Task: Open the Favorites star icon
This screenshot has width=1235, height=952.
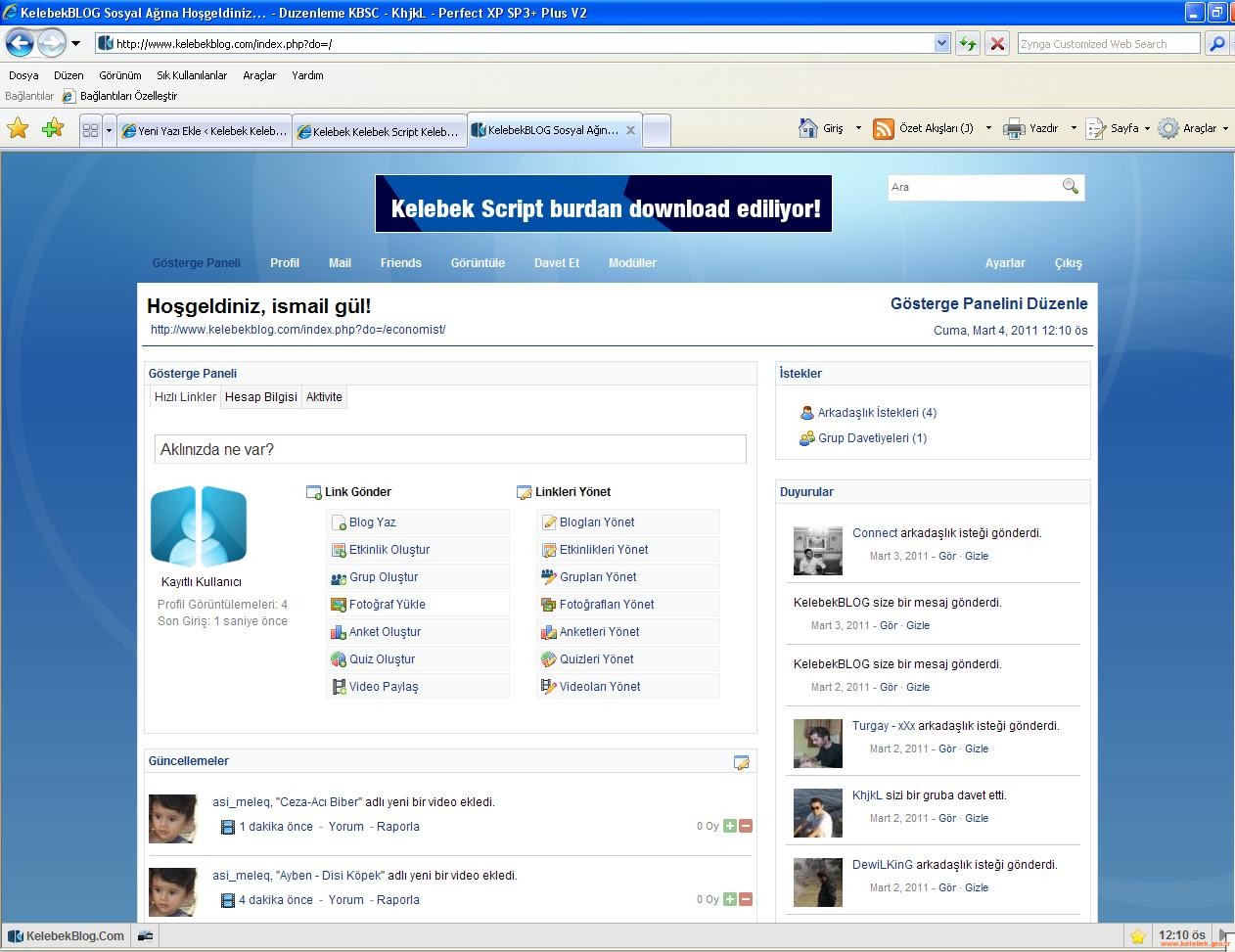Action: 18,128
